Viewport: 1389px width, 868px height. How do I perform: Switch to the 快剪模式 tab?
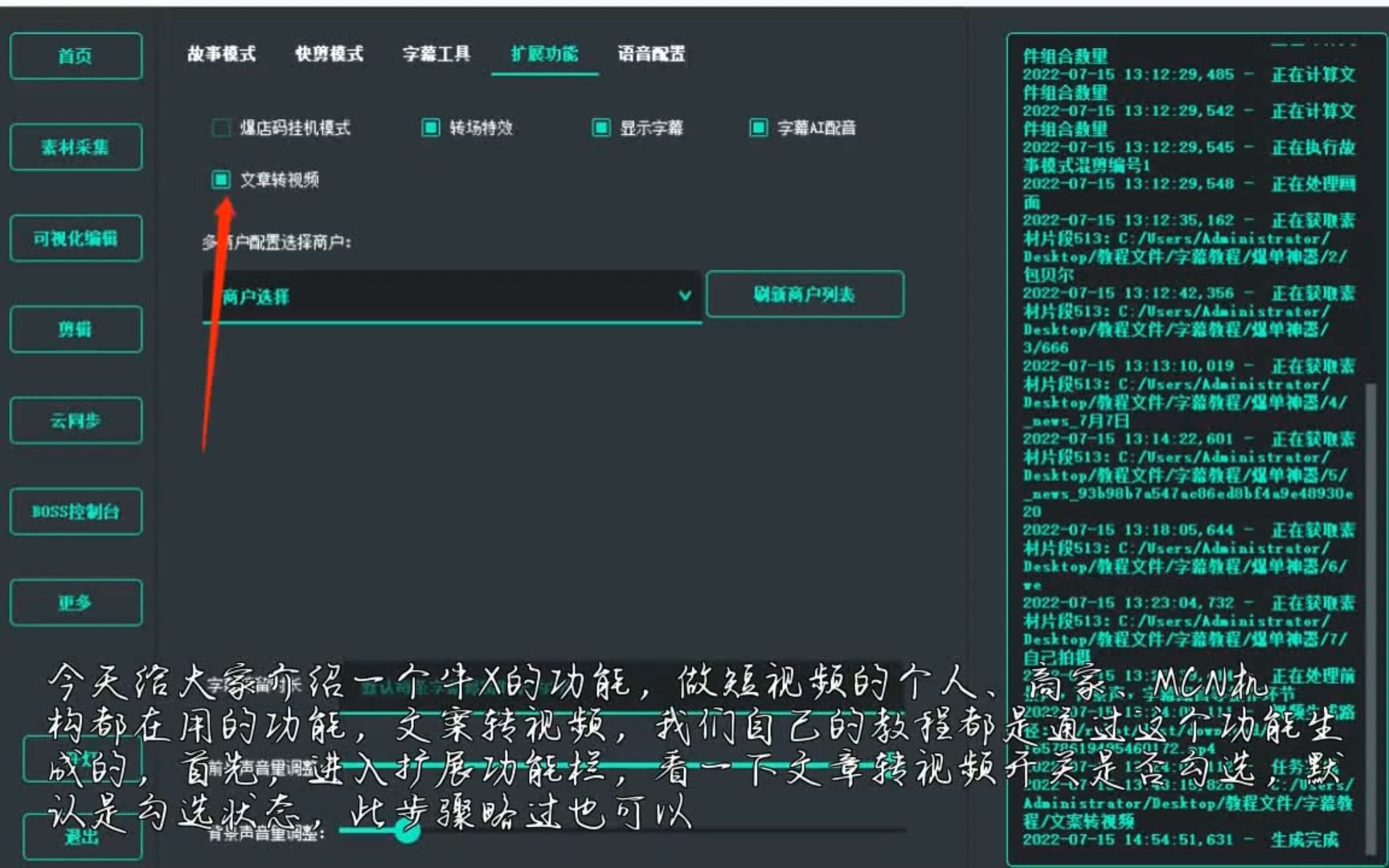coord(329,54)
